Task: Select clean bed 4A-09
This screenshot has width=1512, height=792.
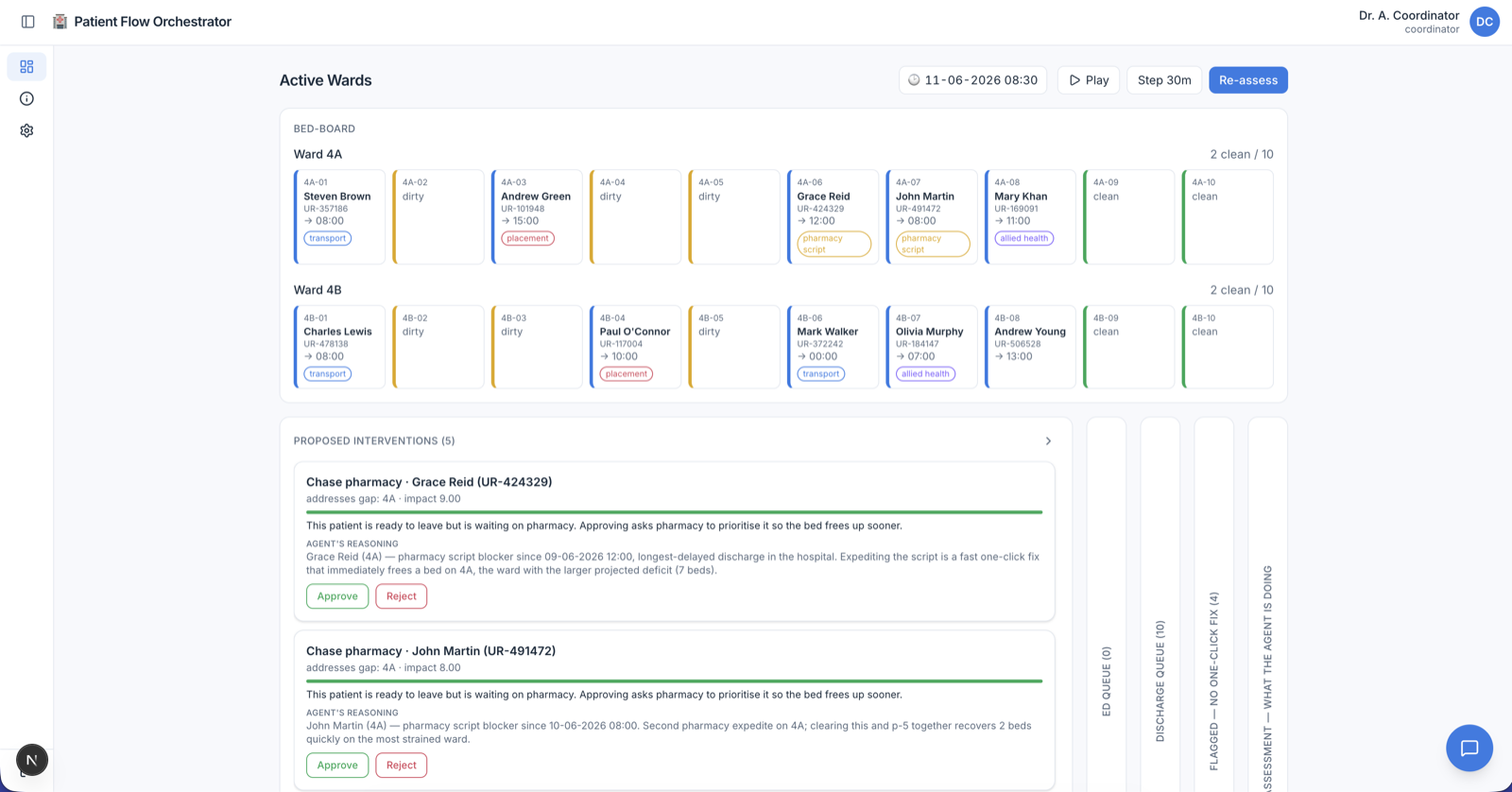Action: point(1129,216)
